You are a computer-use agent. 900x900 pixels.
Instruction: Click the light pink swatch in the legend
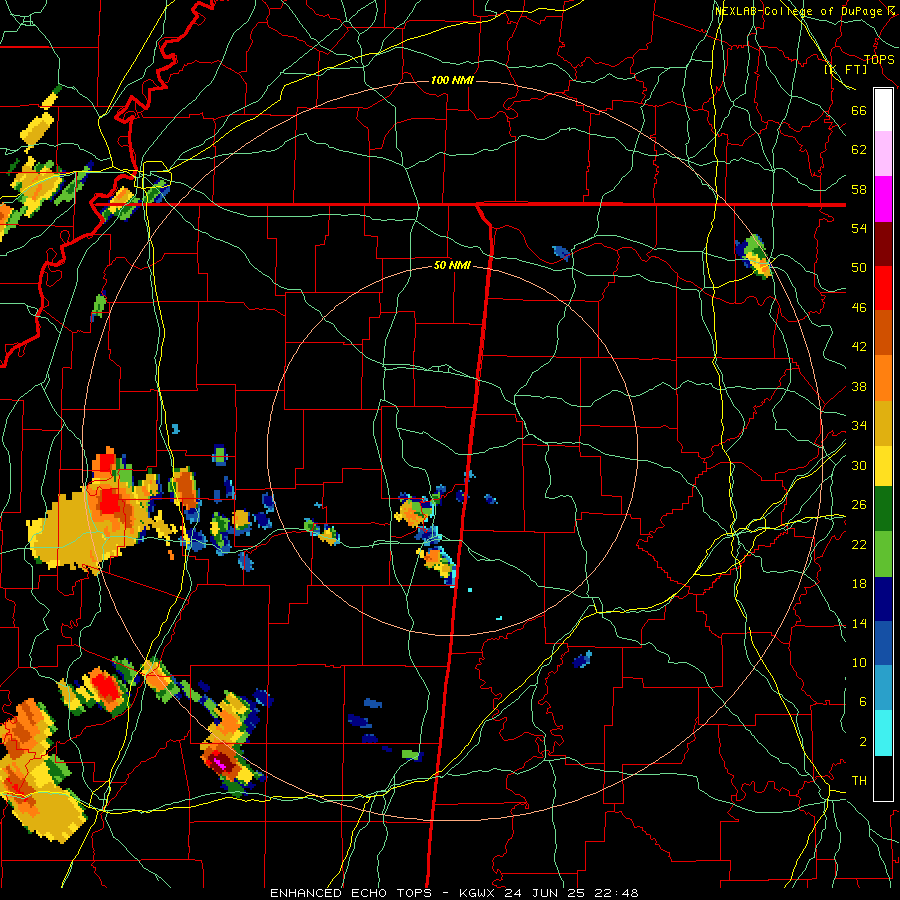[883, 153]
